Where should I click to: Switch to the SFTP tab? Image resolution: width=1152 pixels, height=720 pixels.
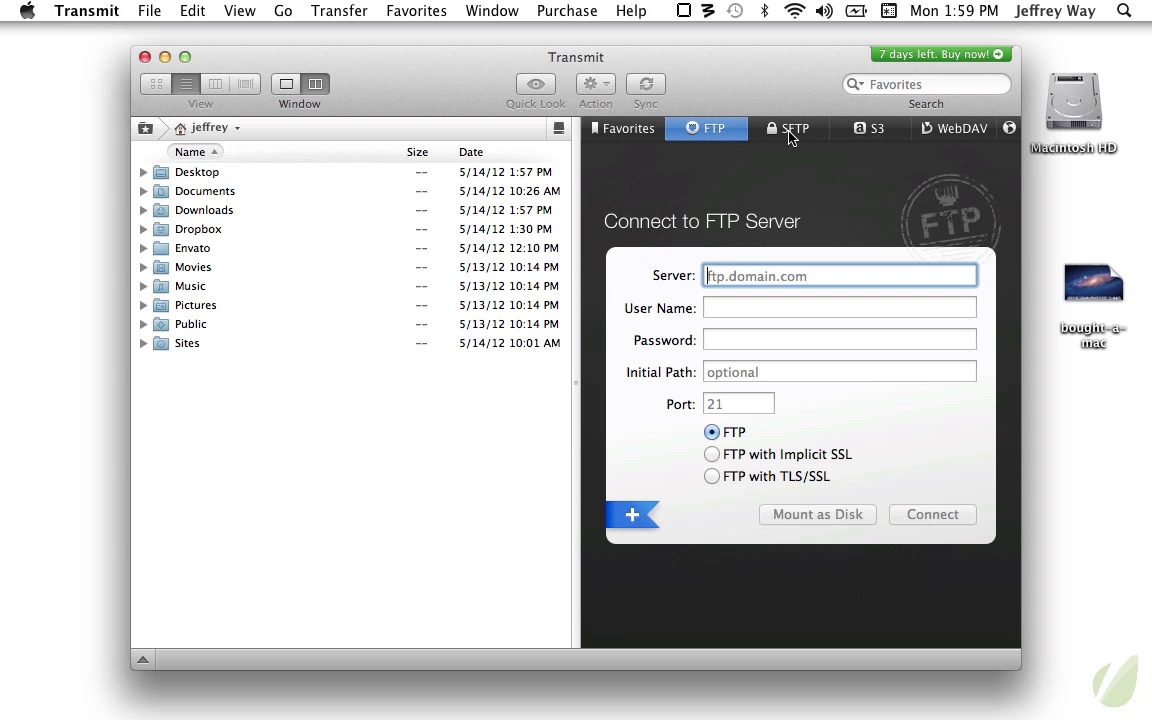(788, 129)
